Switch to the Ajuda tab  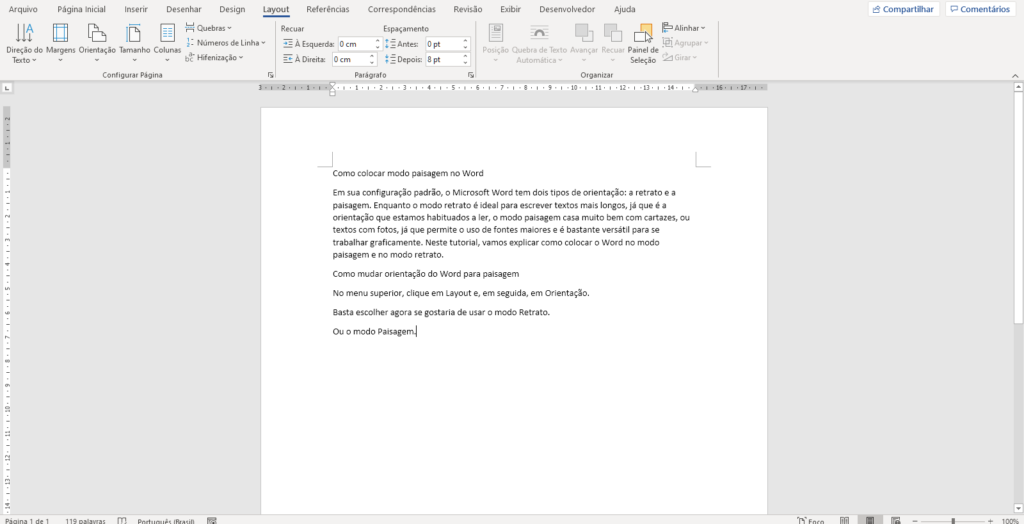point(625,9)
